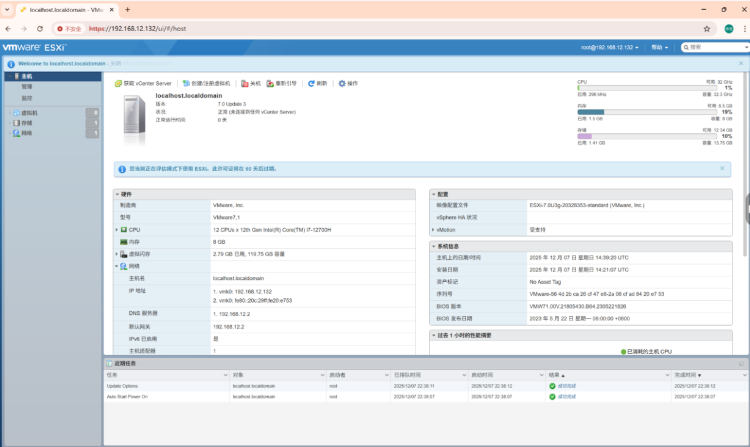Open the browser profile avatar
750x447 pixels.
coord(729,29)
